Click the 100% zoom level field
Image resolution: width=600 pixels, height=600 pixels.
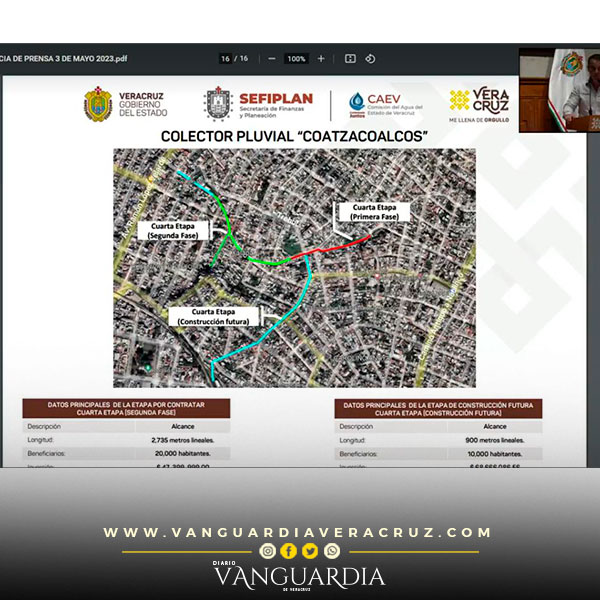coord(296,59)
